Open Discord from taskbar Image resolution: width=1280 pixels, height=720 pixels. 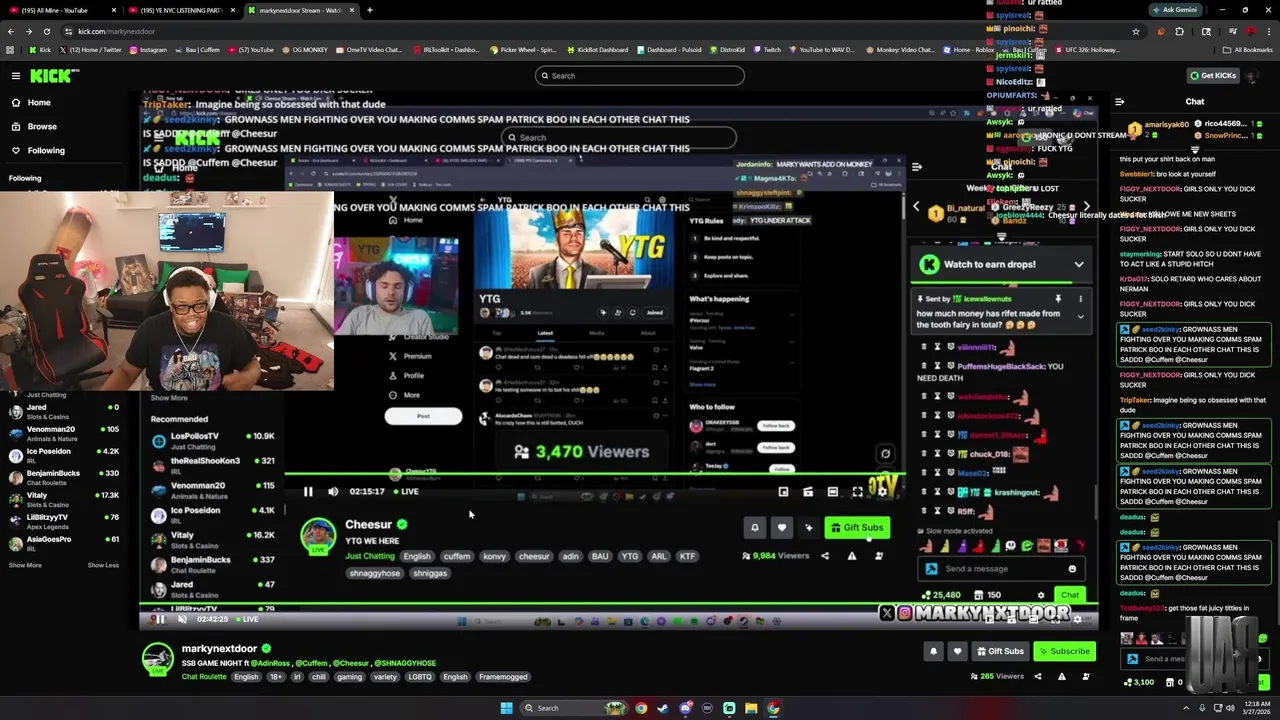pos(685,708)
